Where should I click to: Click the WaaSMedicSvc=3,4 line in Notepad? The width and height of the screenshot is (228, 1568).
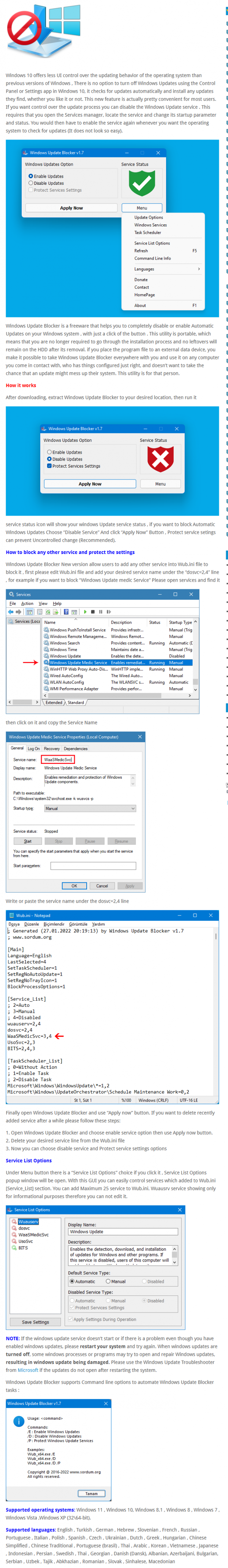[29, 1036]
